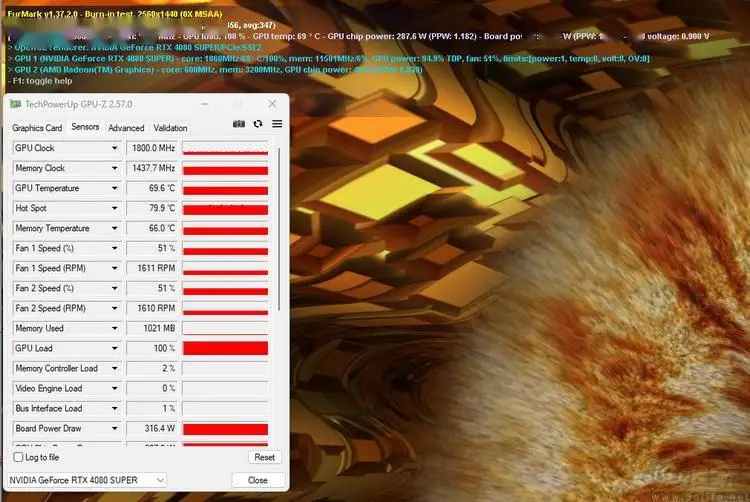
Task: Click the 2 % Memory Controller Load value
Action: pyautogui.click(x=152, y=369)
